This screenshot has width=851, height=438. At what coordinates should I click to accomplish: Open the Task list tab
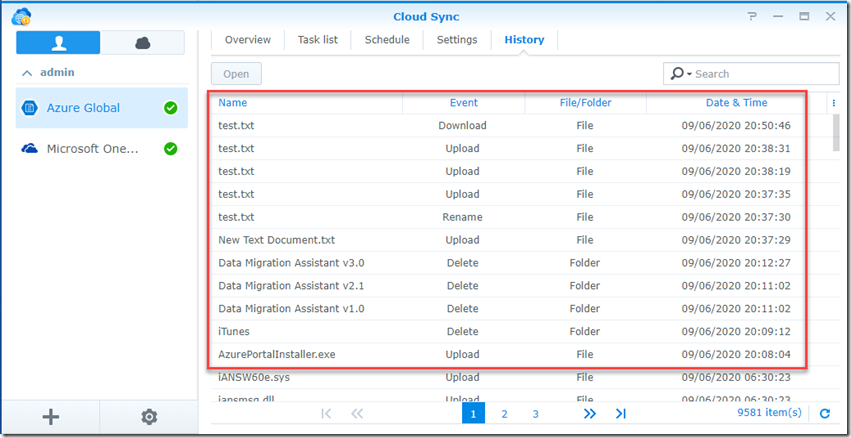pyautogui.click(x=317, y=40)
